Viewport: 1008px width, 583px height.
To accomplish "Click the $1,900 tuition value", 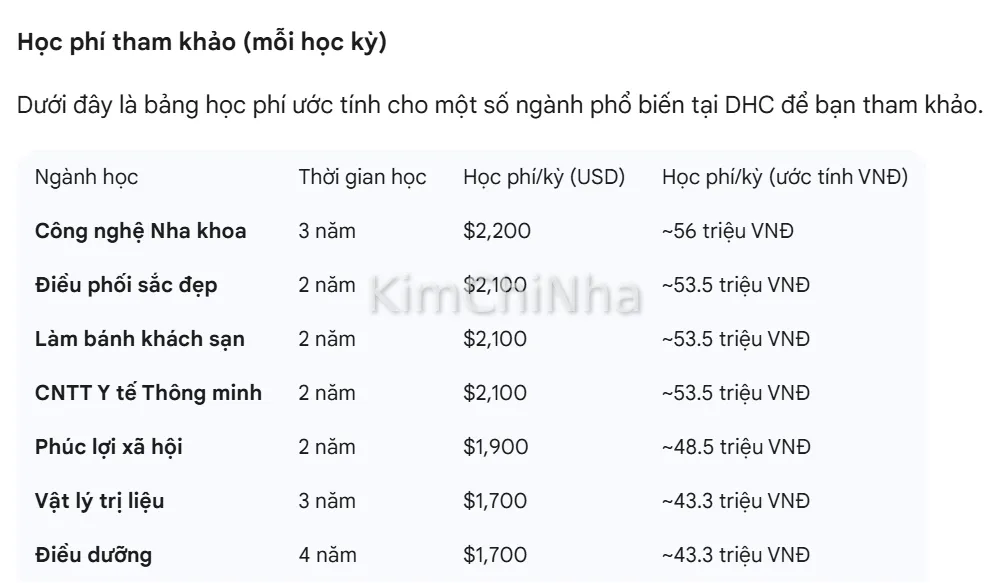I will [495, 447].
